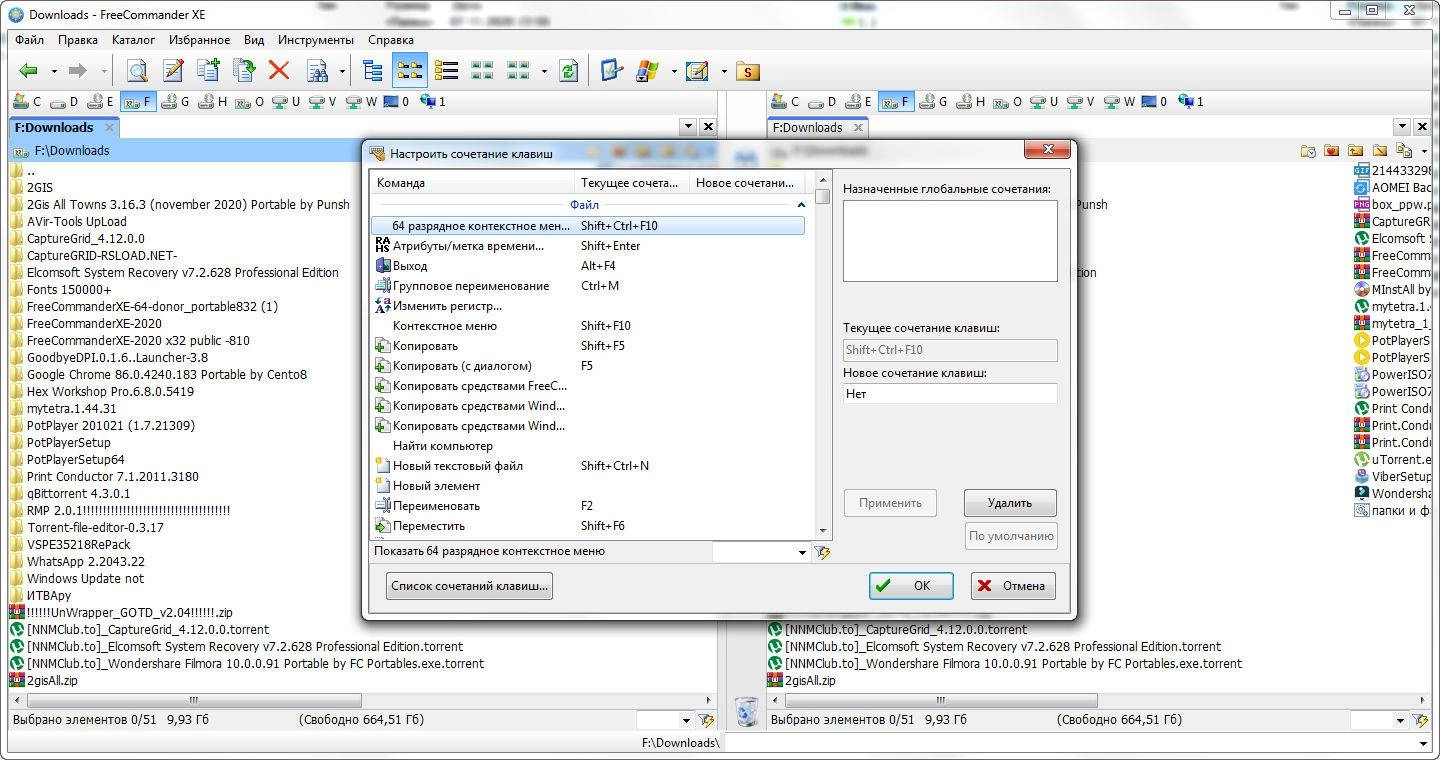The width and height of the screenshot is (1440, 760).
Task: Click the notepad with pencil toolbar icon
Action: [697, 71]
